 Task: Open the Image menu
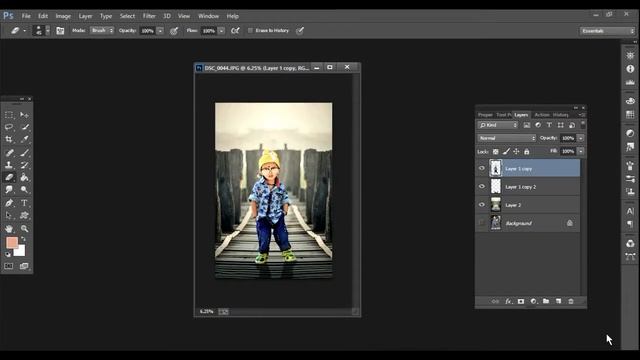pos(63,16)
